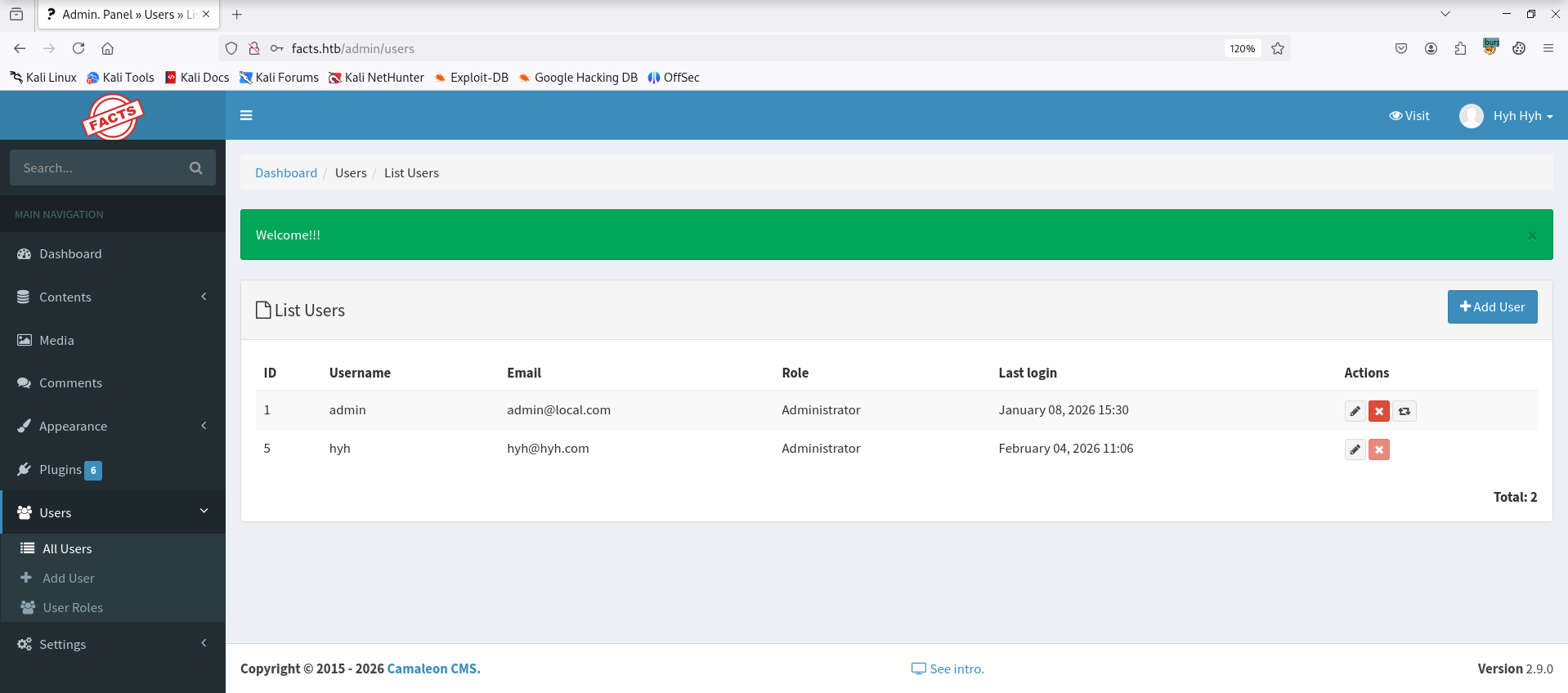Click the Visit site eye link
Image resolution: width=1568 pixels, height=693 pixels.
1409,116
